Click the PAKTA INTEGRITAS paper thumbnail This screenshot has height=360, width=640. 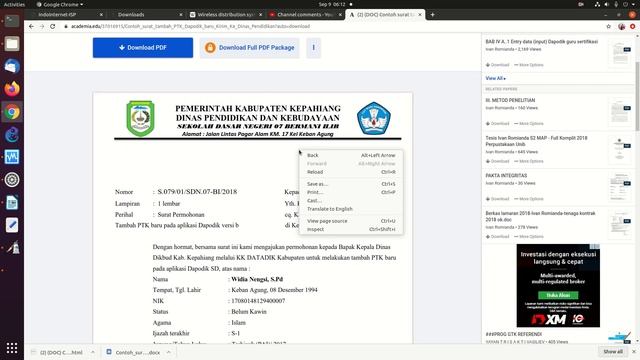point(620,187)
